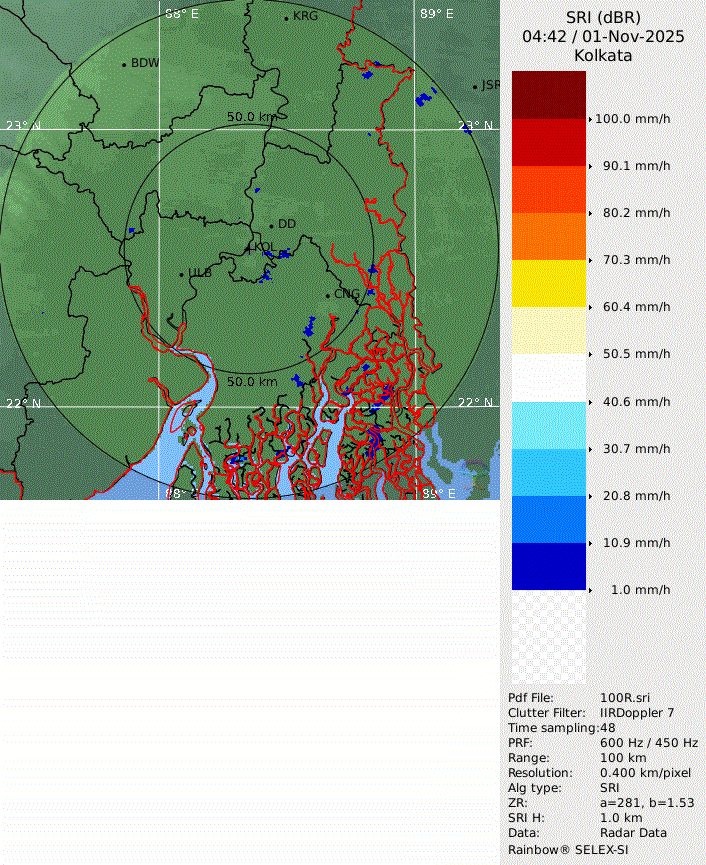The height and width of the screenshot is (865, 706).
Task: Click the dark red 100.0 mm/h swatch
Action: pyautogui.click(x=548, y=95)
